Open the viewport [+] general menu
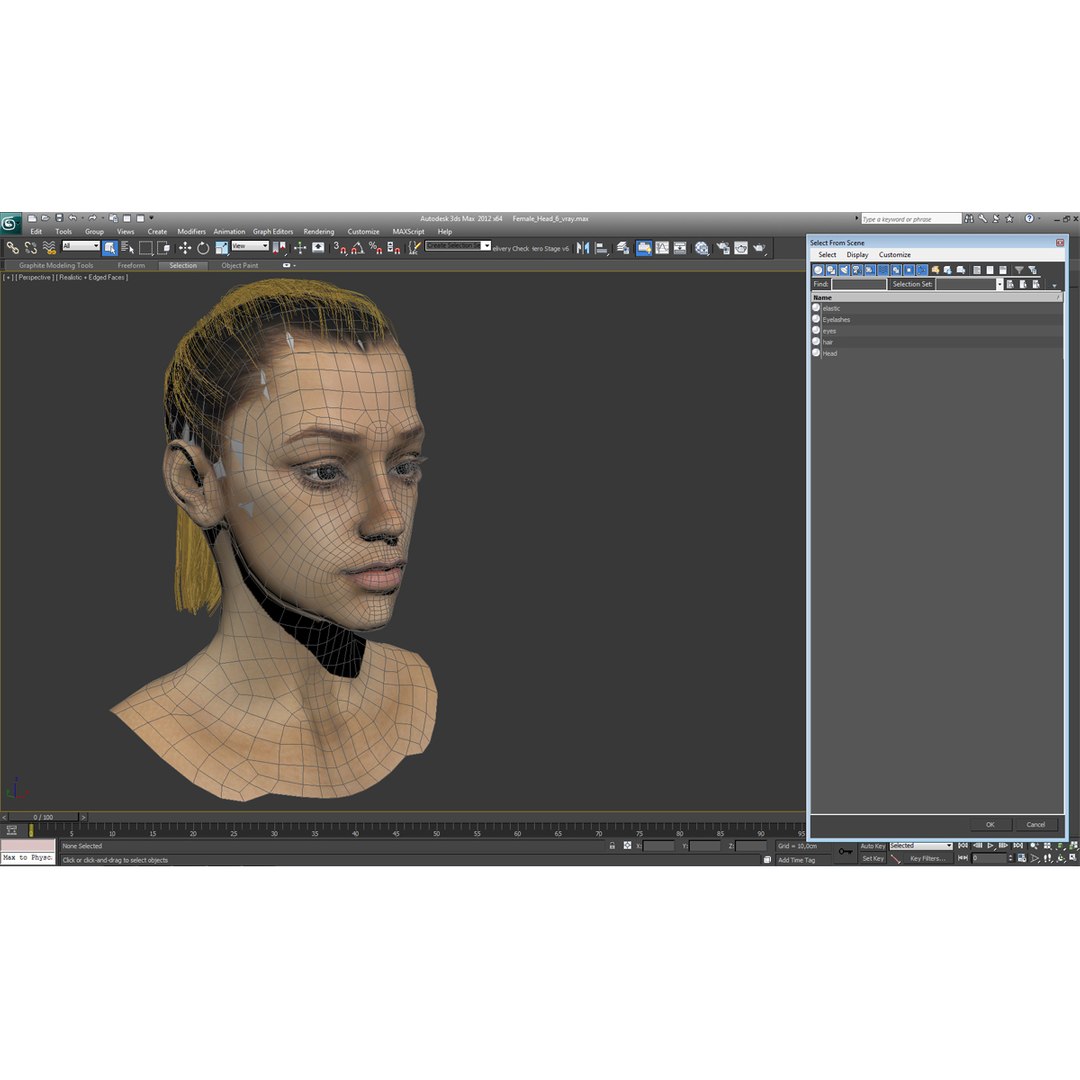Image resolution: width=1080 pixels, height=1080 pixels. pos(8,277)
